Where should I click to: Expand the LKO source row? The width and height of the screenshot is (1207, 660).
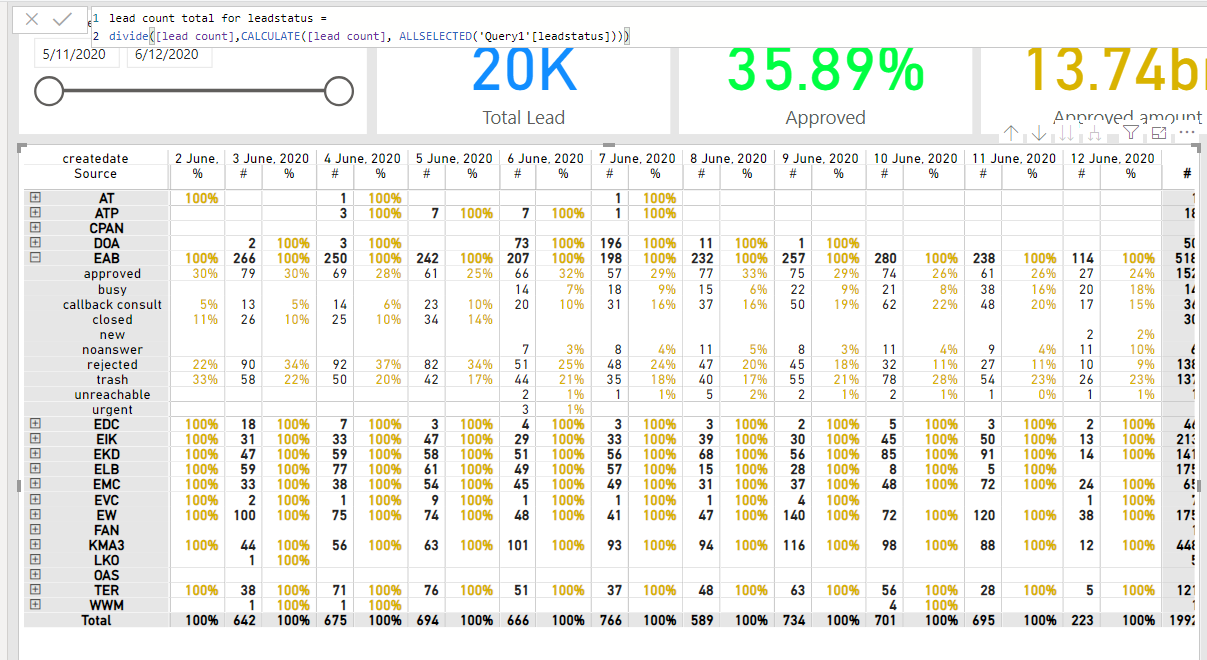[36, 560]
